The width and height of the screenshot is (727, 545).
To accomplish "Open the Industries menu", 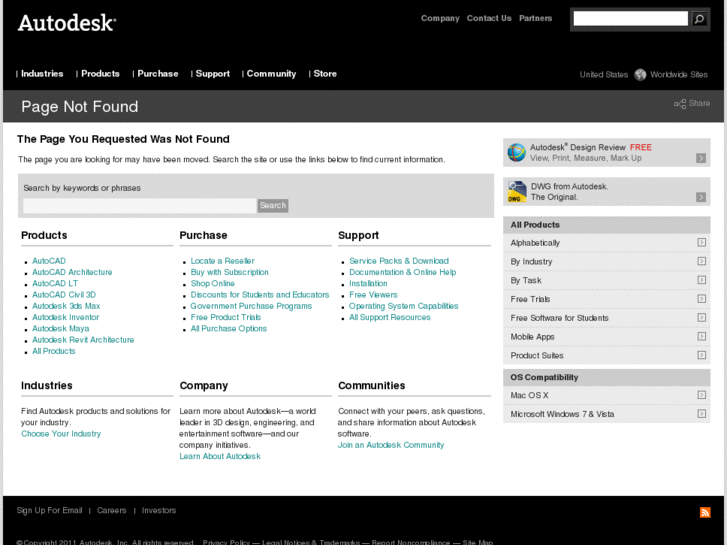I will pos(42,73).
